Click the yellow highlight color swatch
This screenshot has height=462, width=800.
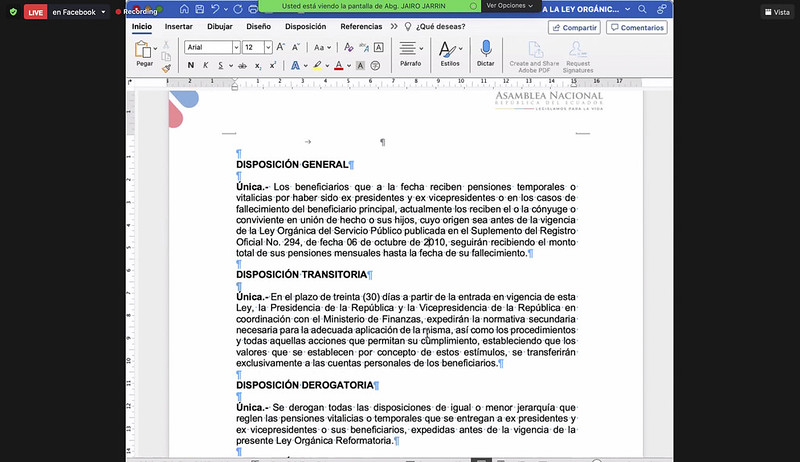tap(317, 65)
